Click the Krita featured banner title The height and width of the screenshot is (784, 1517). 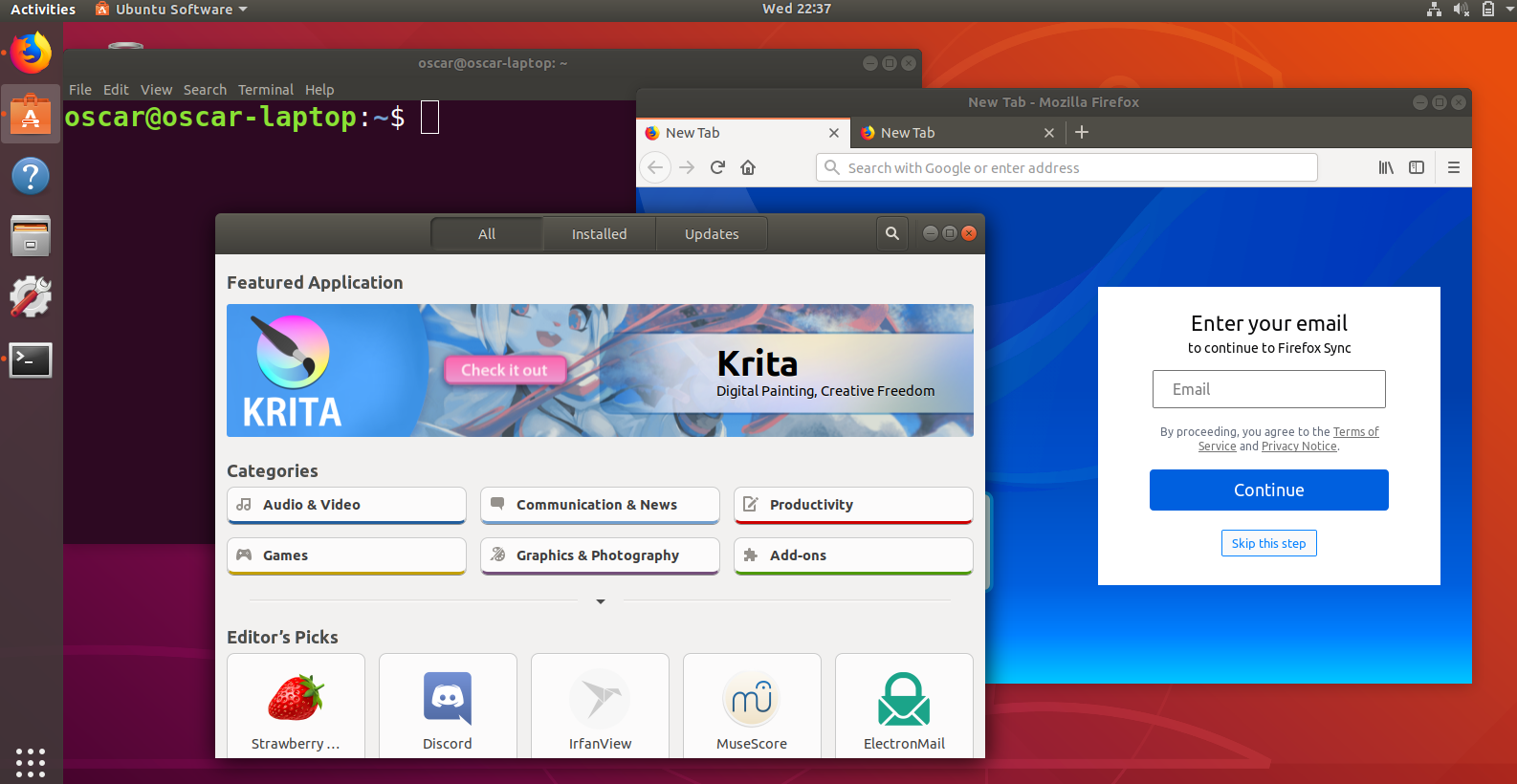pos(758,363)
